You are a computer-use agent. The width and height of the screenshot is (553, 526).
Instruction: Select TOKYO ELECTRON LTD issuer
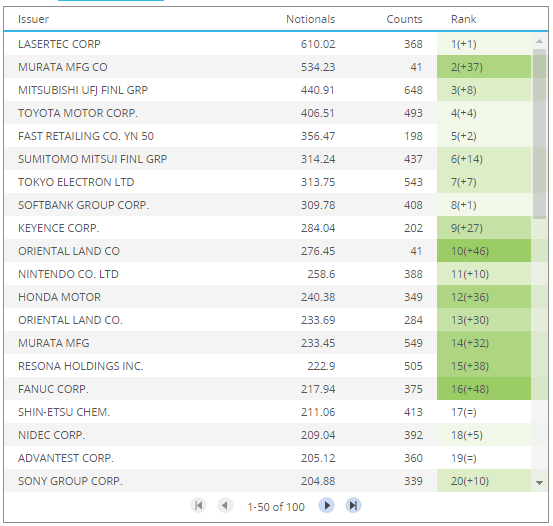pos(76,182)
